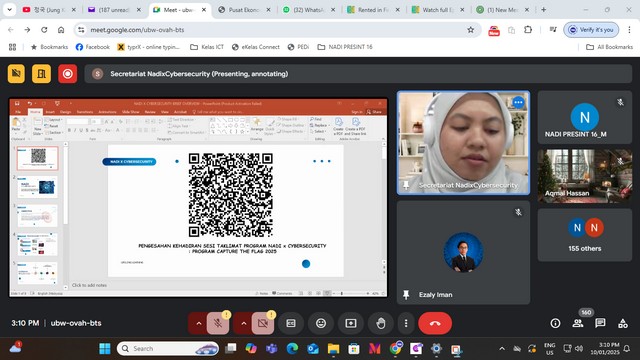
Task: Click the taskbar Search box
Action: pos(168,349)
